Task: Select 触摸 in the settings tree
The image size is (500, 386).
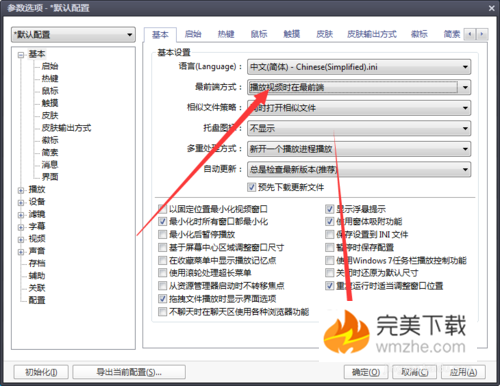Action: click(50, 103)
